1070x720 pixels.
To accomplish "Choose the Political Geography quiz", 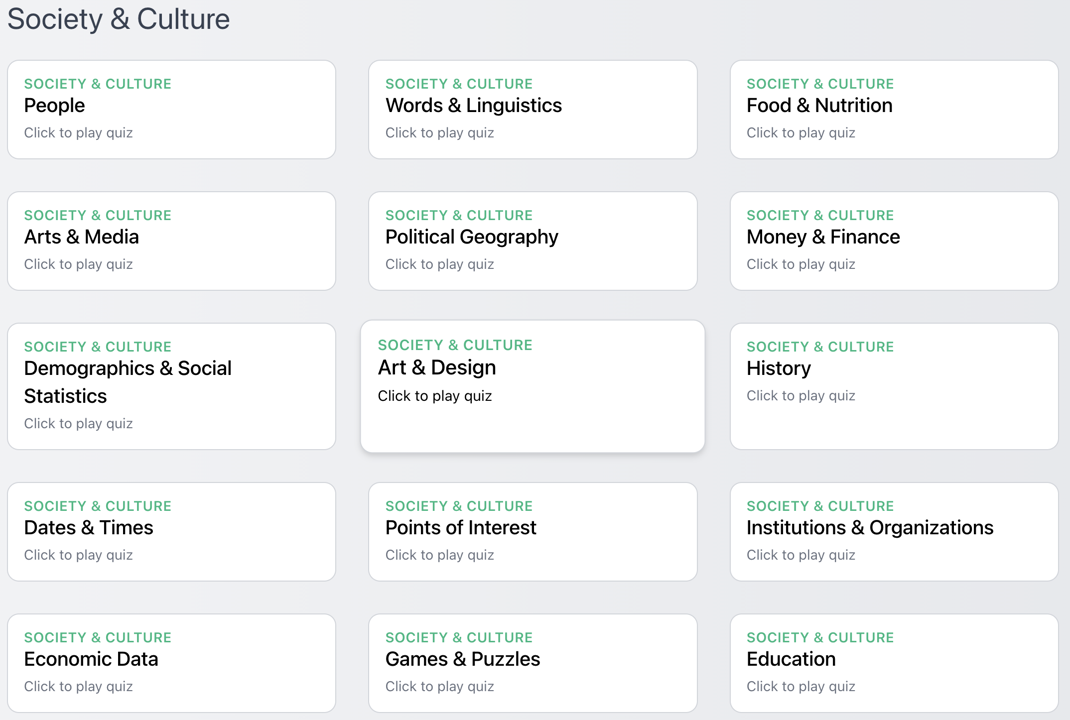I will [x=532, y=240].
